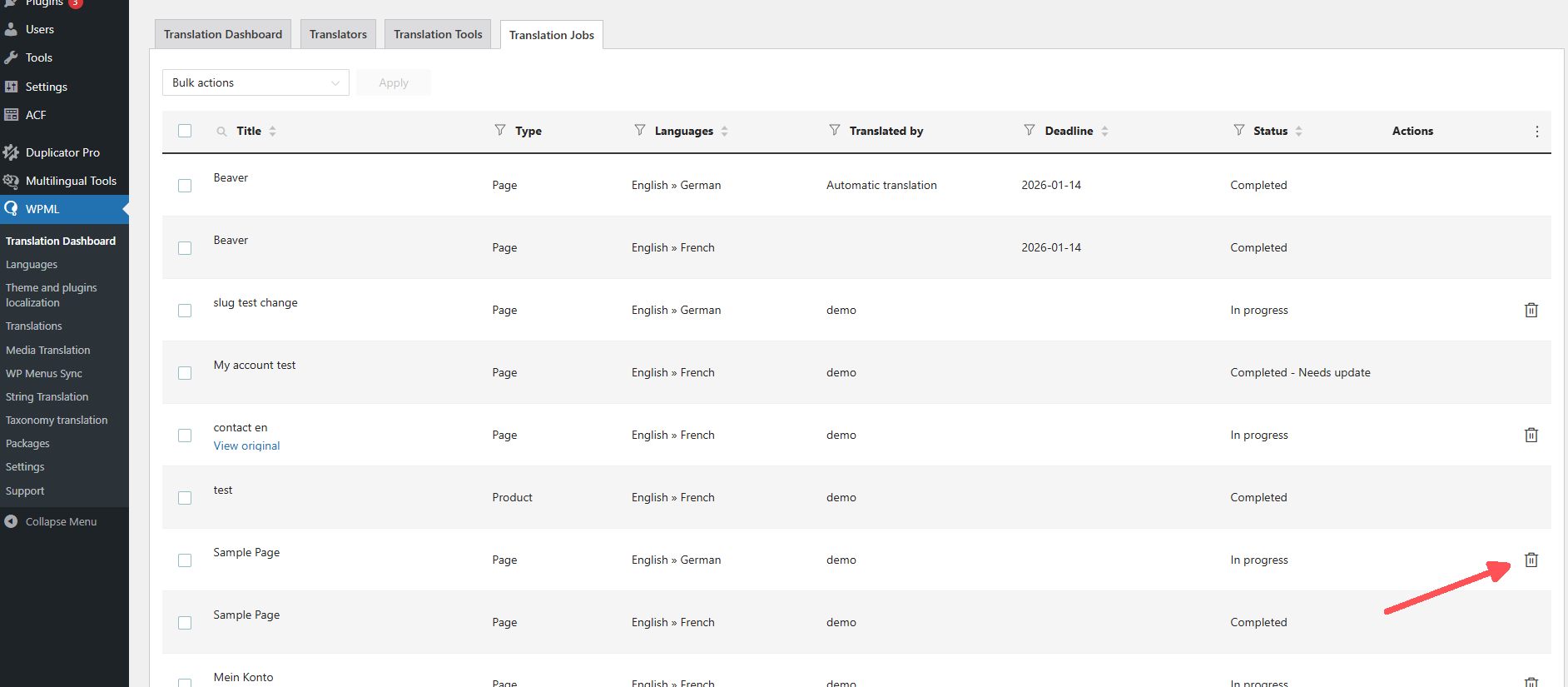Open the Translated by filter icon
The image size is (1568, 687).
(835, 130)
